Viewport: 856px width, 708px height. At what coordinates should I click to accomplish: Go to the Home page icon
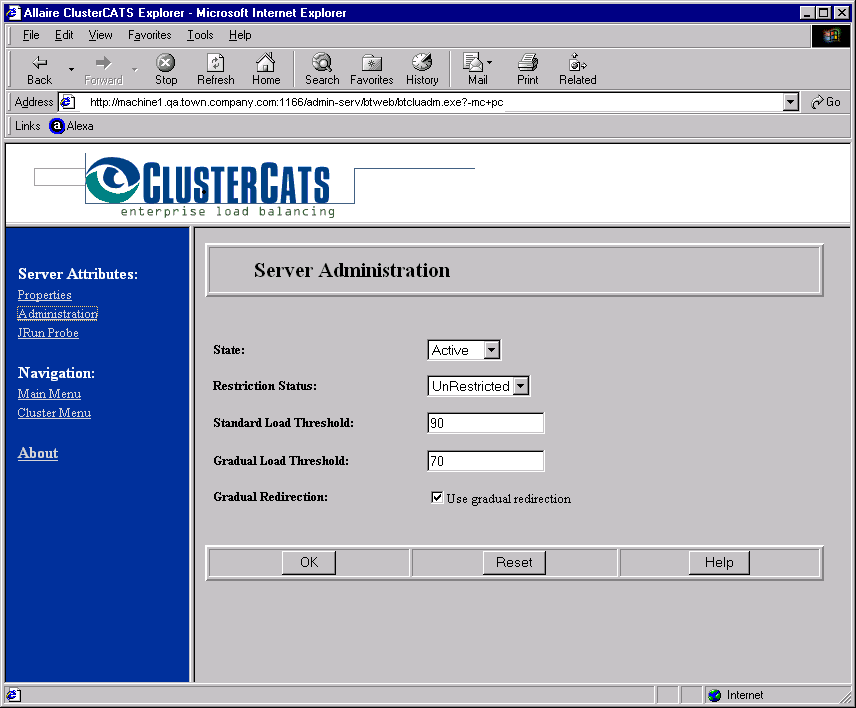[x=266, y=62]
